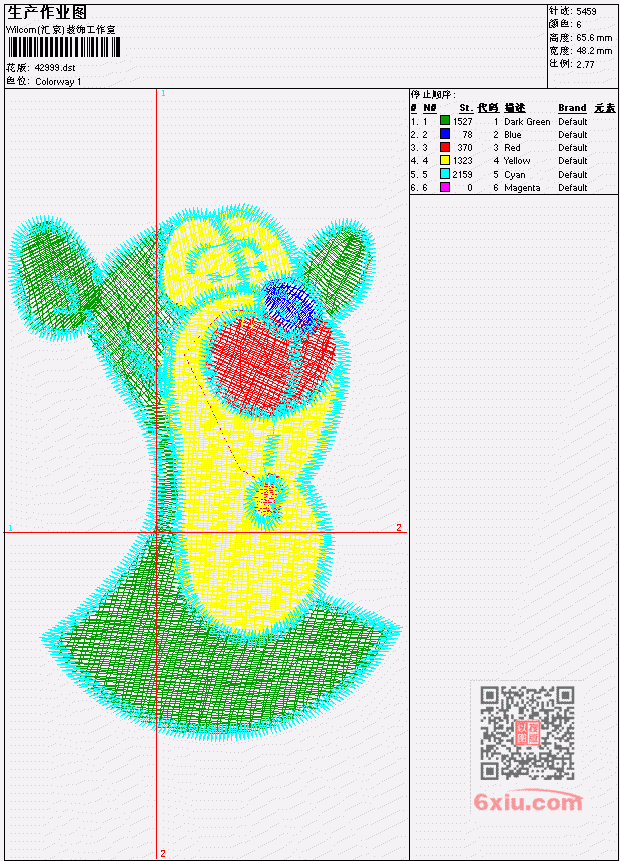Click the 'Blue' description text
620x861 pixels.
click(512, 135)
